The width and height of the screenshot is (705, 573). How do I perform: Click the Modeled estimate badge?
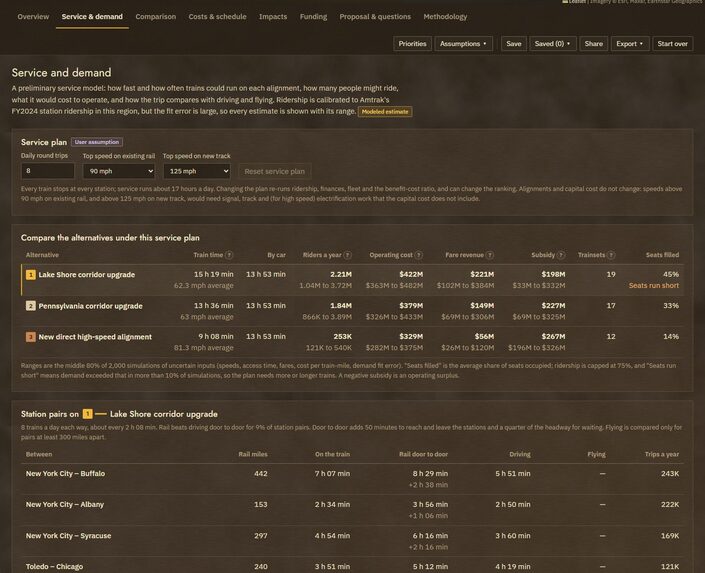[x=385, y=112]
